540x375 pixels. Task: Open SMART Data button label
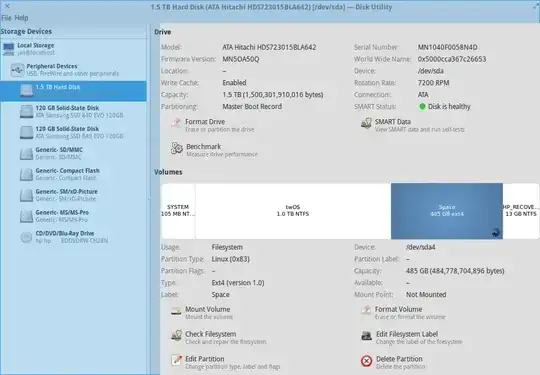(393, 122)
